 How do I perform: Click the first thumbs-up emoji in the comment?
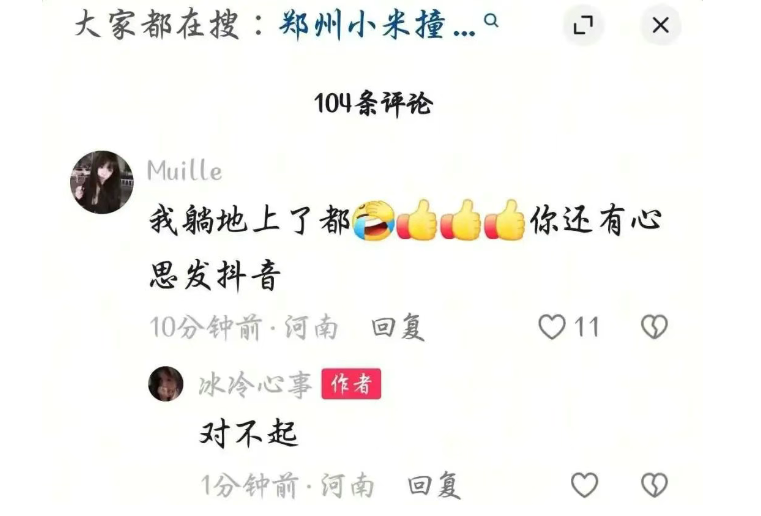pos(417,220)
